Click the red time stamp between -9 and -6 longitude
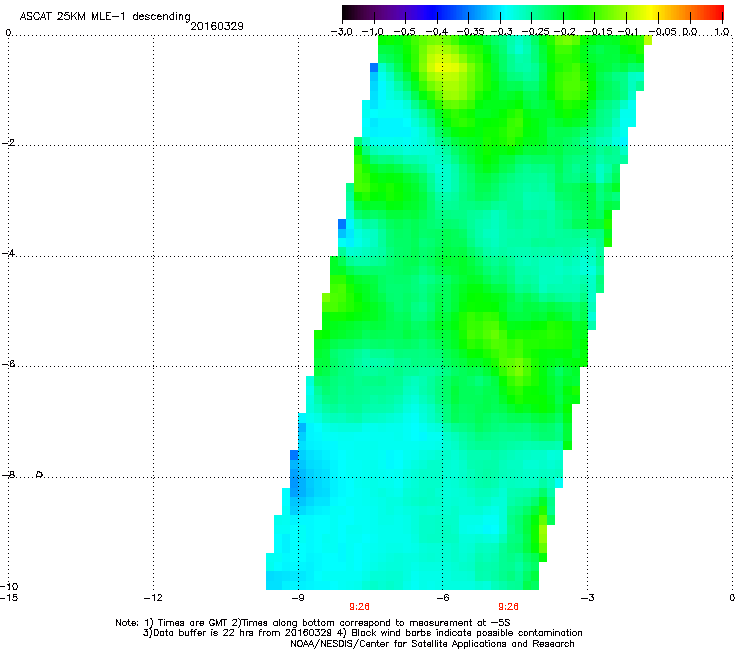The image size is (740, 650). 359,607
